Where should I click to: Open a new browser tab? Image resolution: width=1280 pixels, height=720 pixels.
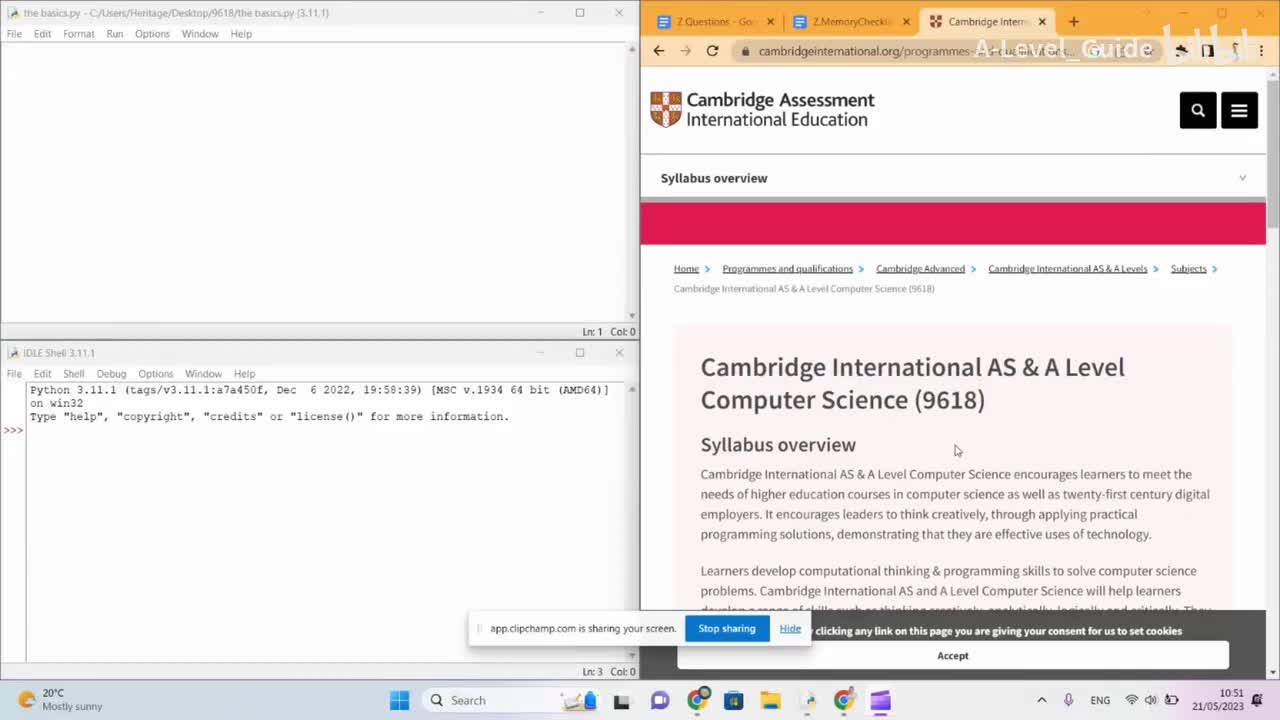tap(1073, 21)
